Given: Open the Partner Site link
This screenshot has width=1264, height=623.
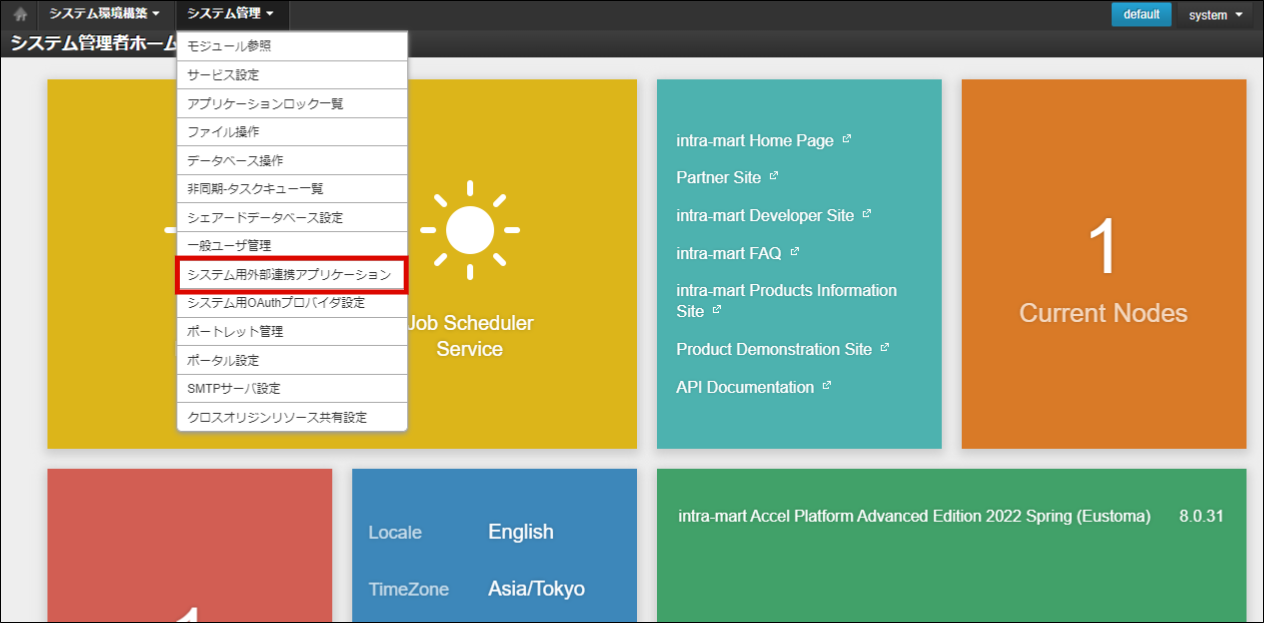Looking at the screenshot, I should click(x=718, y=177).
